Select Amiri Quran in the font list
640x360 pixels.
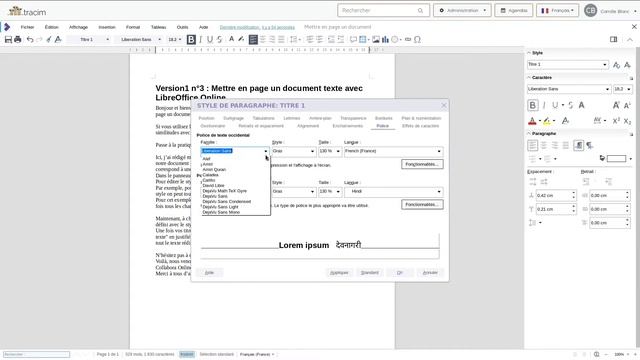214,169
